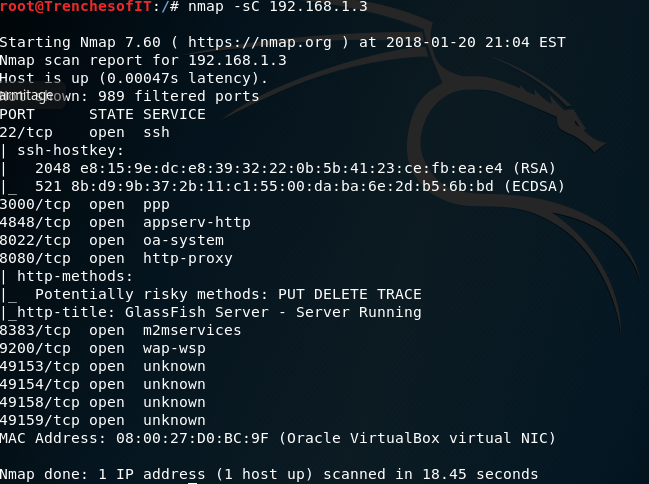
Task: Click the ECDSA host key fingerprint
Action: (282, 186)
